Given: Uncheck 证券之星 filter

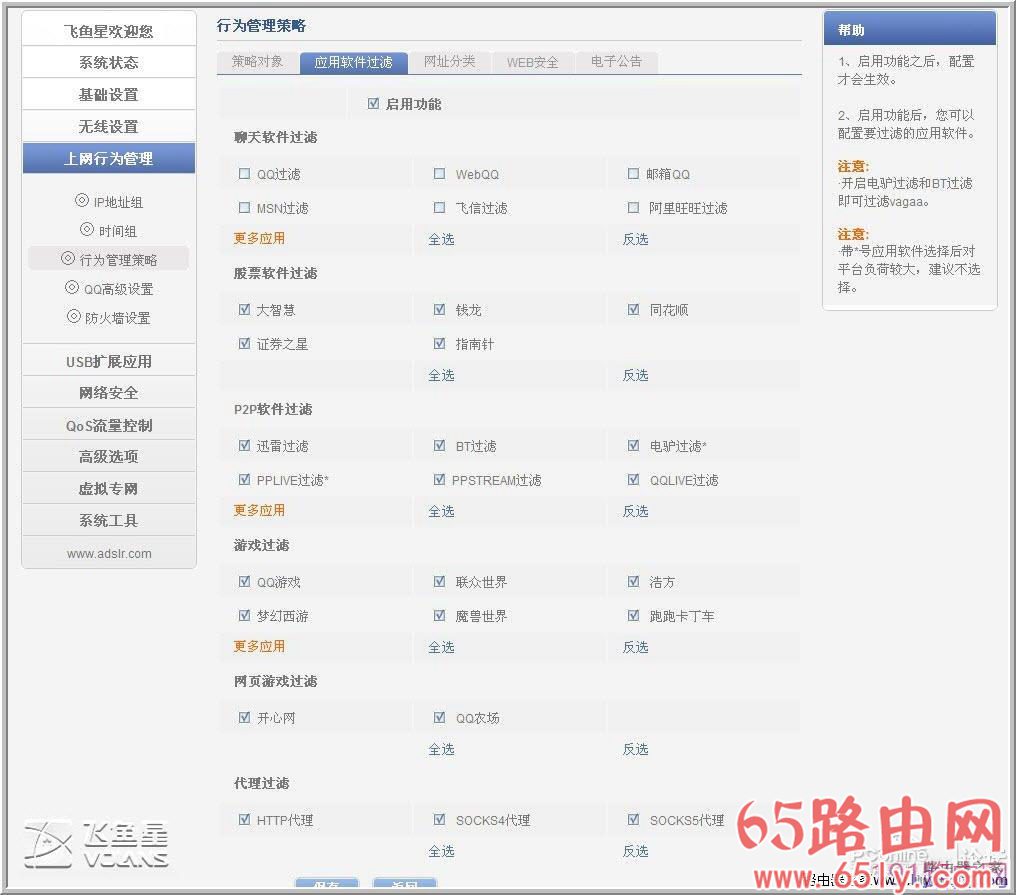Looking at the screenshot, I should pos(244,343).
